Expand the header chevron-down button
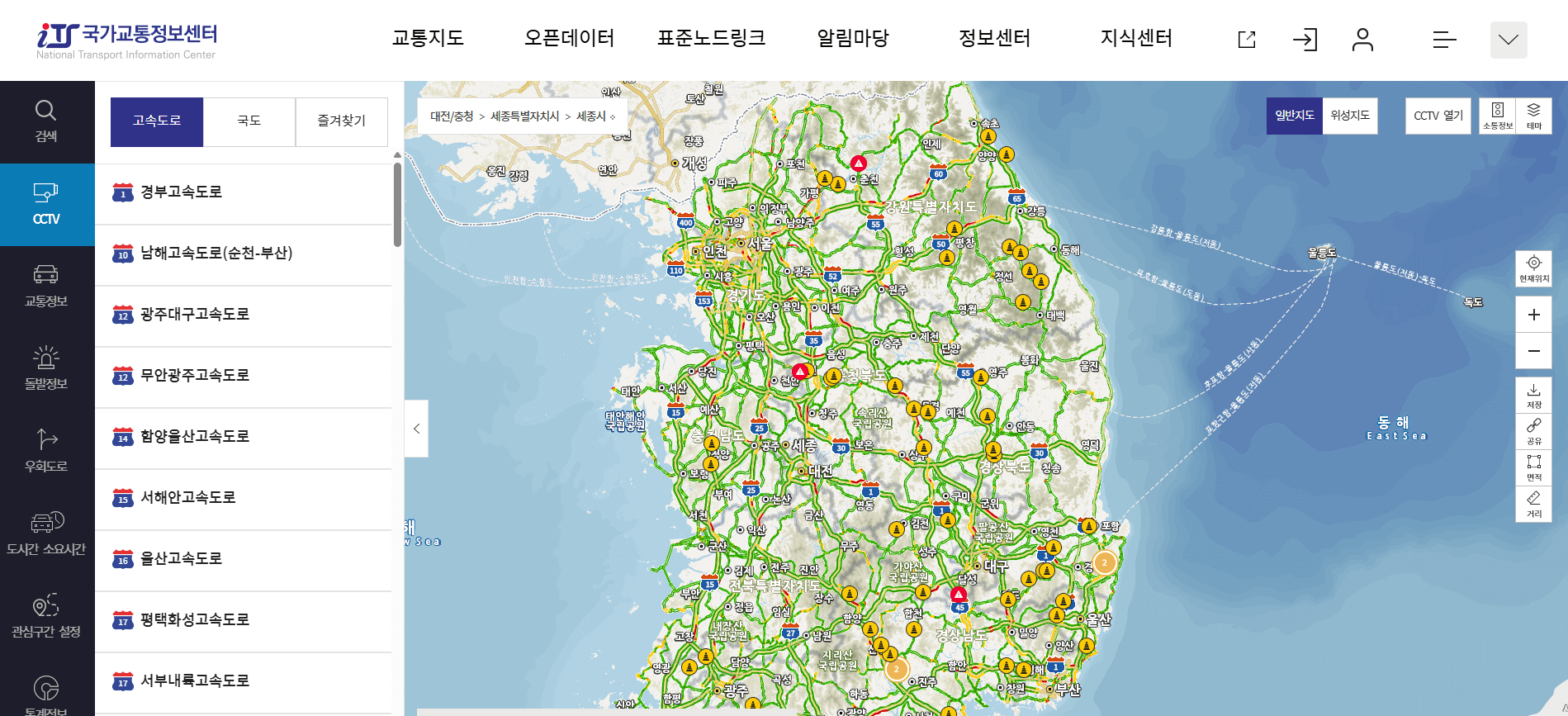Image resolution: width=1568 pixels, height=716 pixels. (1509, 40)
